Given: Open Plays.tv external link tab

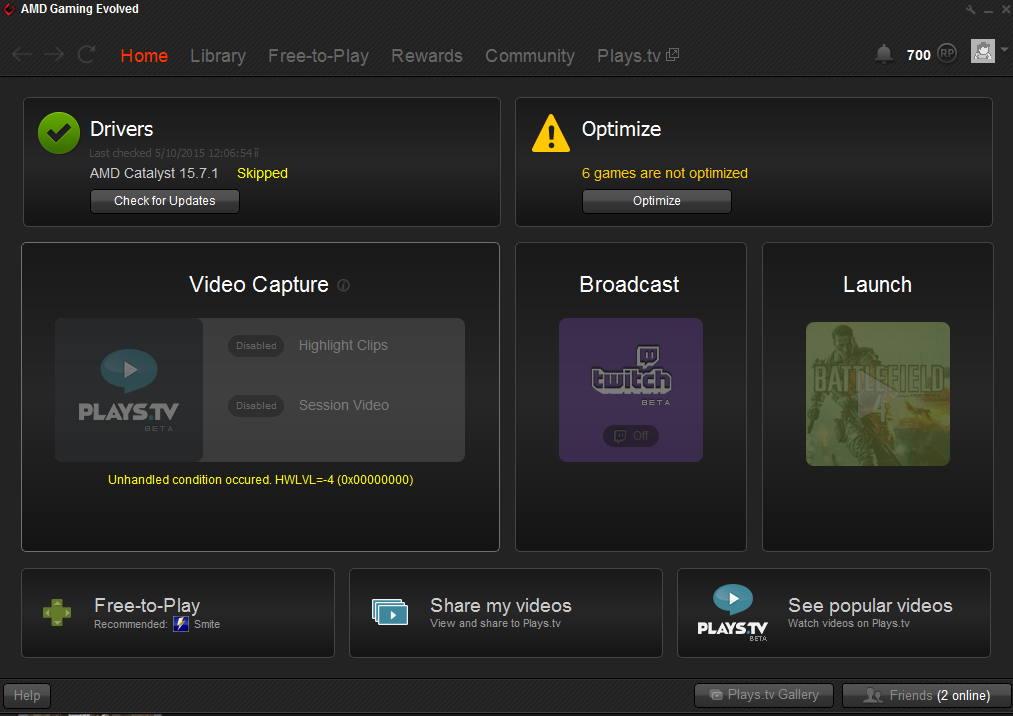Looking at the screenshot, I should click(x=638, y=56).
